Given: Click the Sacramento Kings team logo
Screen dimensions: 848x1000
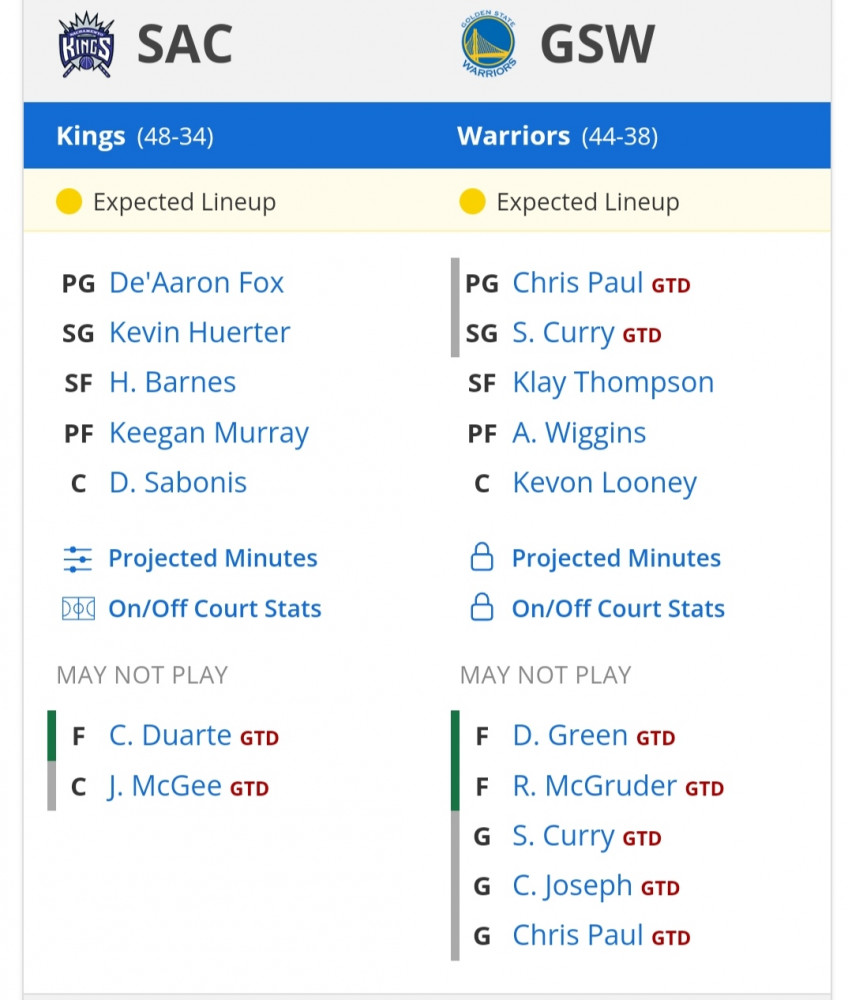Looking at the screenshot, I should [x=86, y=45].
